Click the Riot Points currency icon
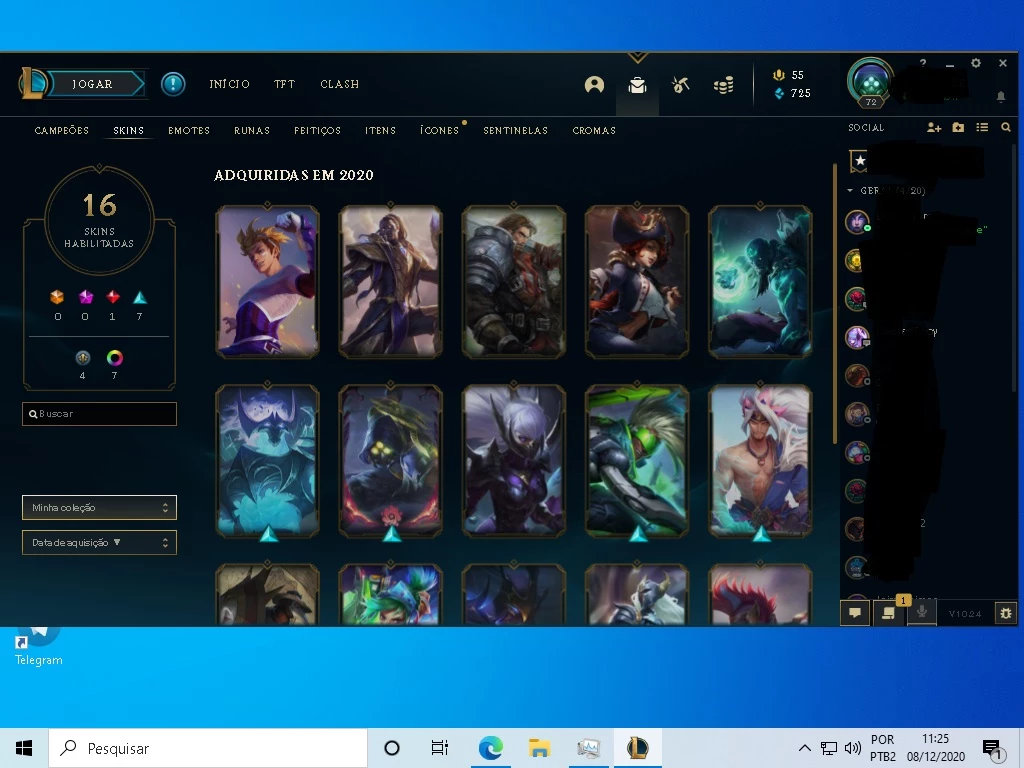 pyautogui.click(x=778, y=75)
